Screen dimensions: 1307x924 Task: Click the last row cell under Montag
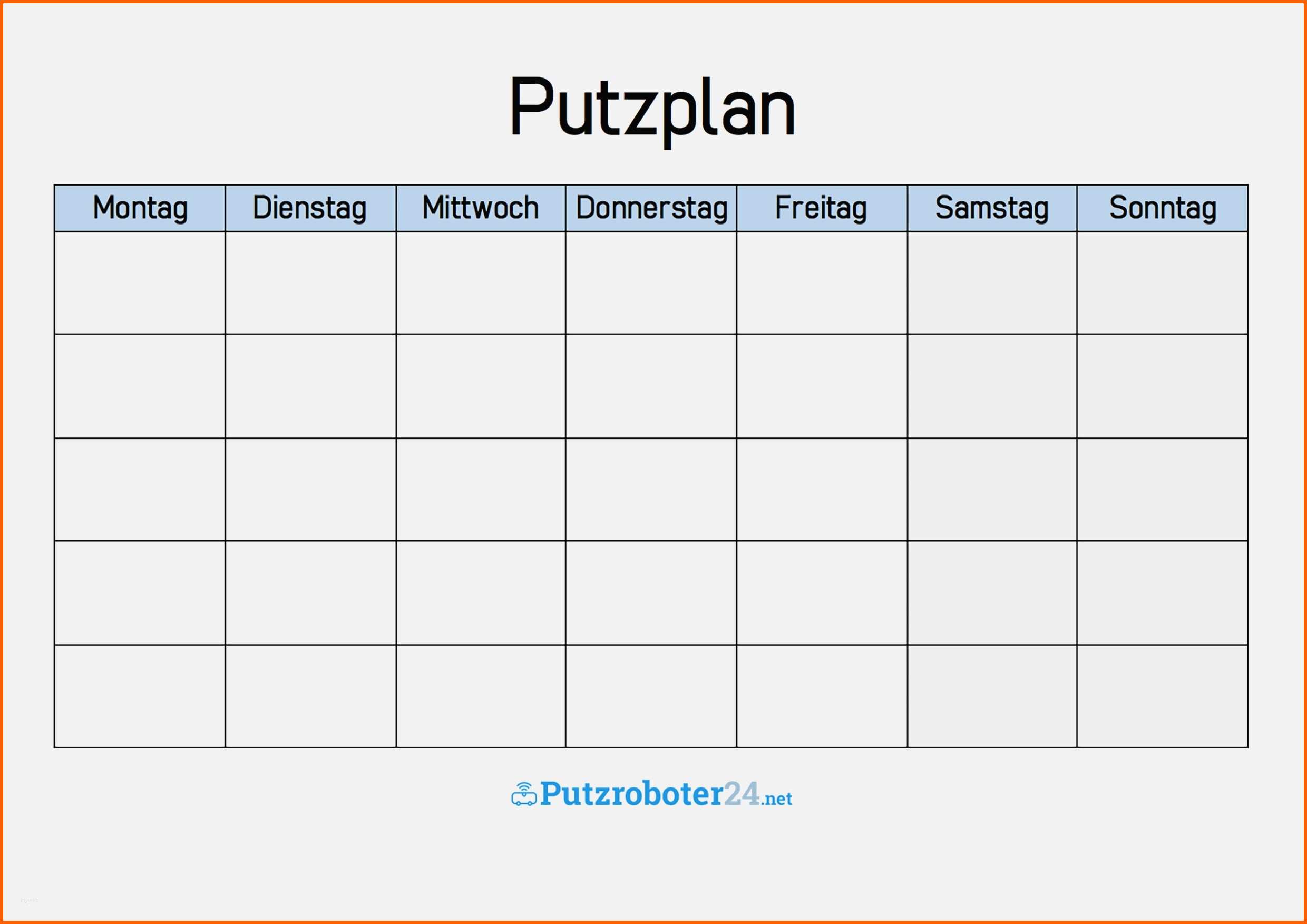(140, 696)
